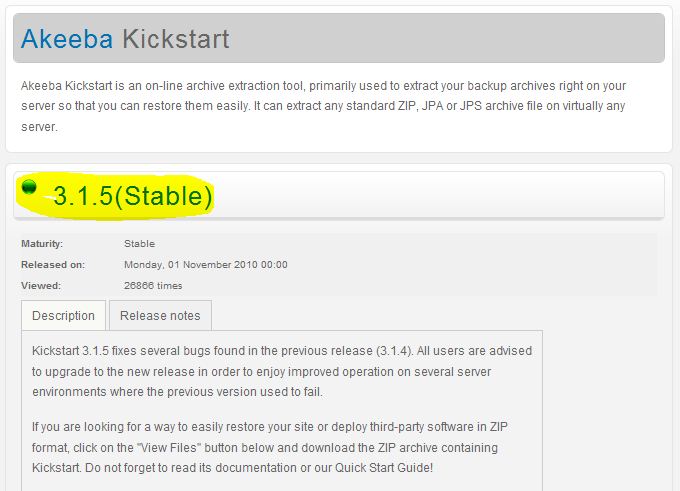Click the Kickstart intro paragraph text
680x491 pixels.
tap(324, 106)
